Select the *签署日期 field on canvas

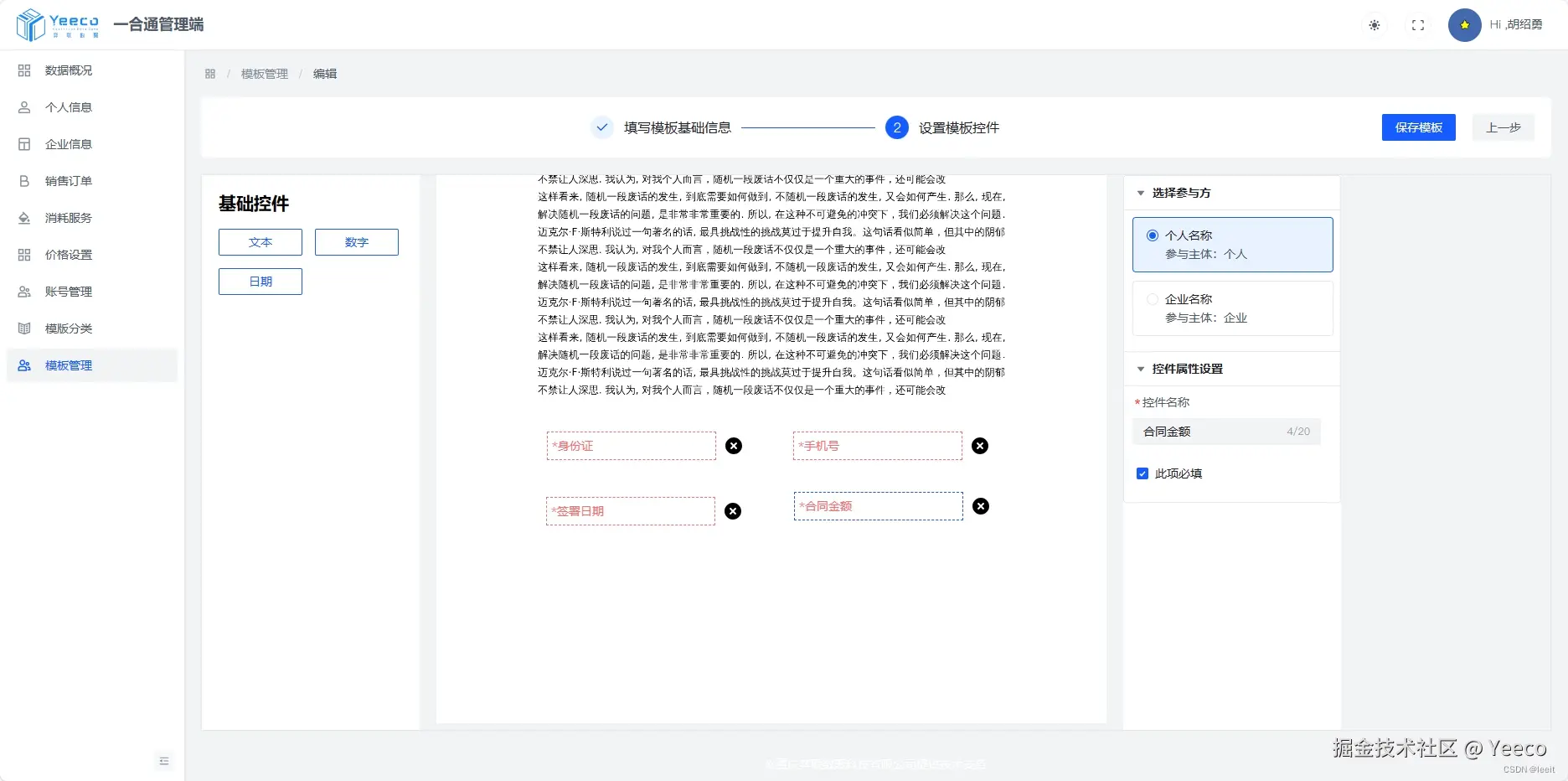pyautogui.click(x=631, y=511)
